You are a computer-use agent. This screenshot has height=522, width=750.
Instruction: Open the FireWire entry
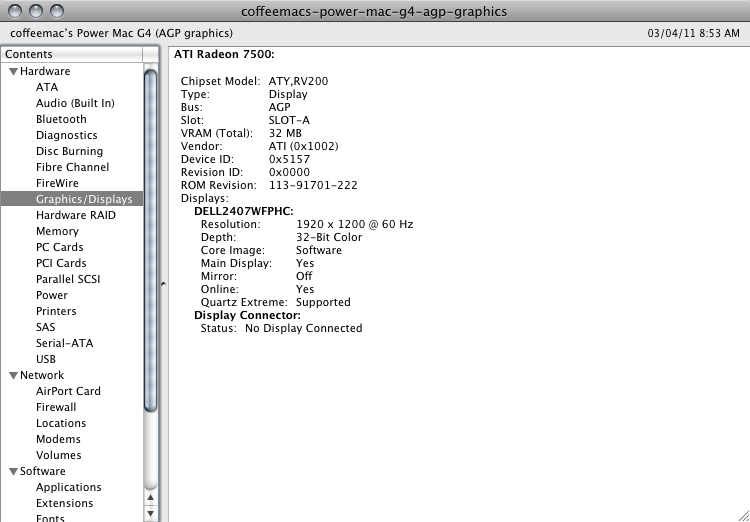pyautogui.click(x=57, y=183)
